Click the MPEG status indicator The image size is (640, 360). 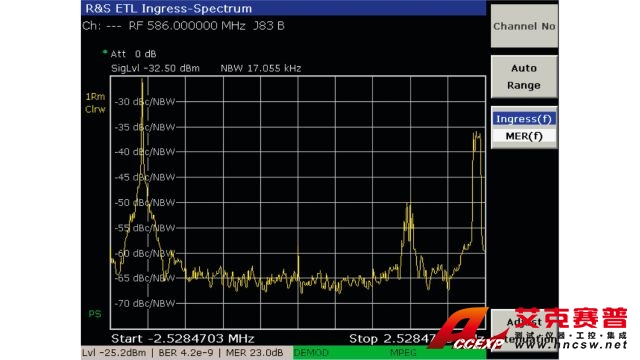403,352
